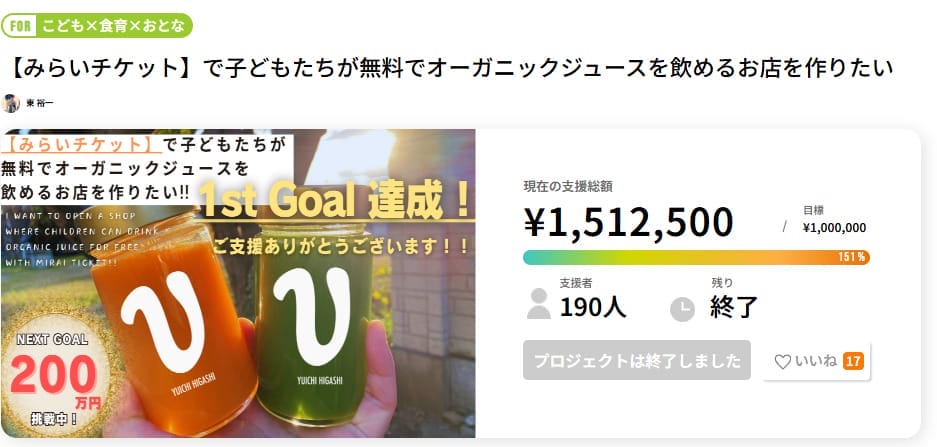
Task: Click the orange 17 like count badge
Action: click(x=853, y=361)
